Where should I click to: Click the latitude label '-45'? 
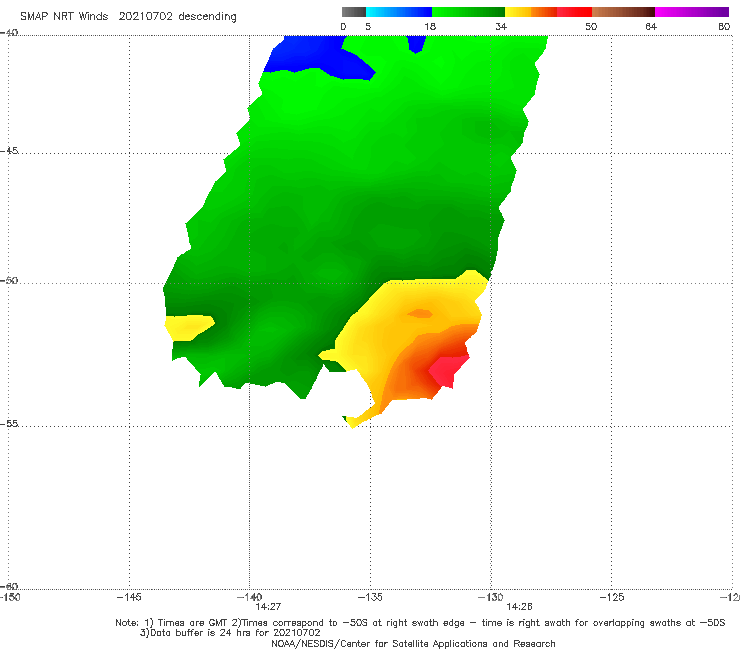click(9, 151)
